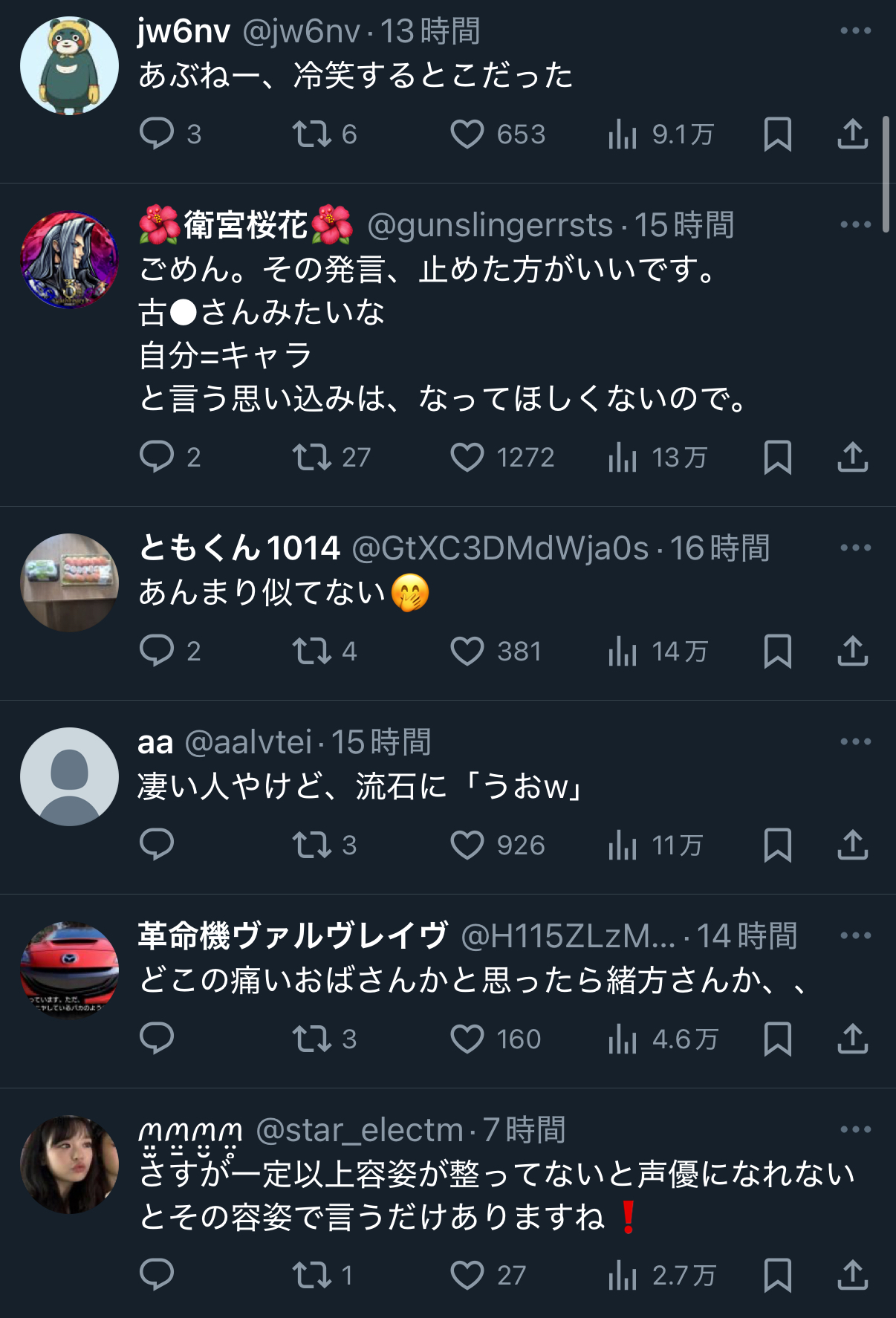Open three-dot menu on 革命機ヴァルヴレイヴ tweet

(855, 936)
